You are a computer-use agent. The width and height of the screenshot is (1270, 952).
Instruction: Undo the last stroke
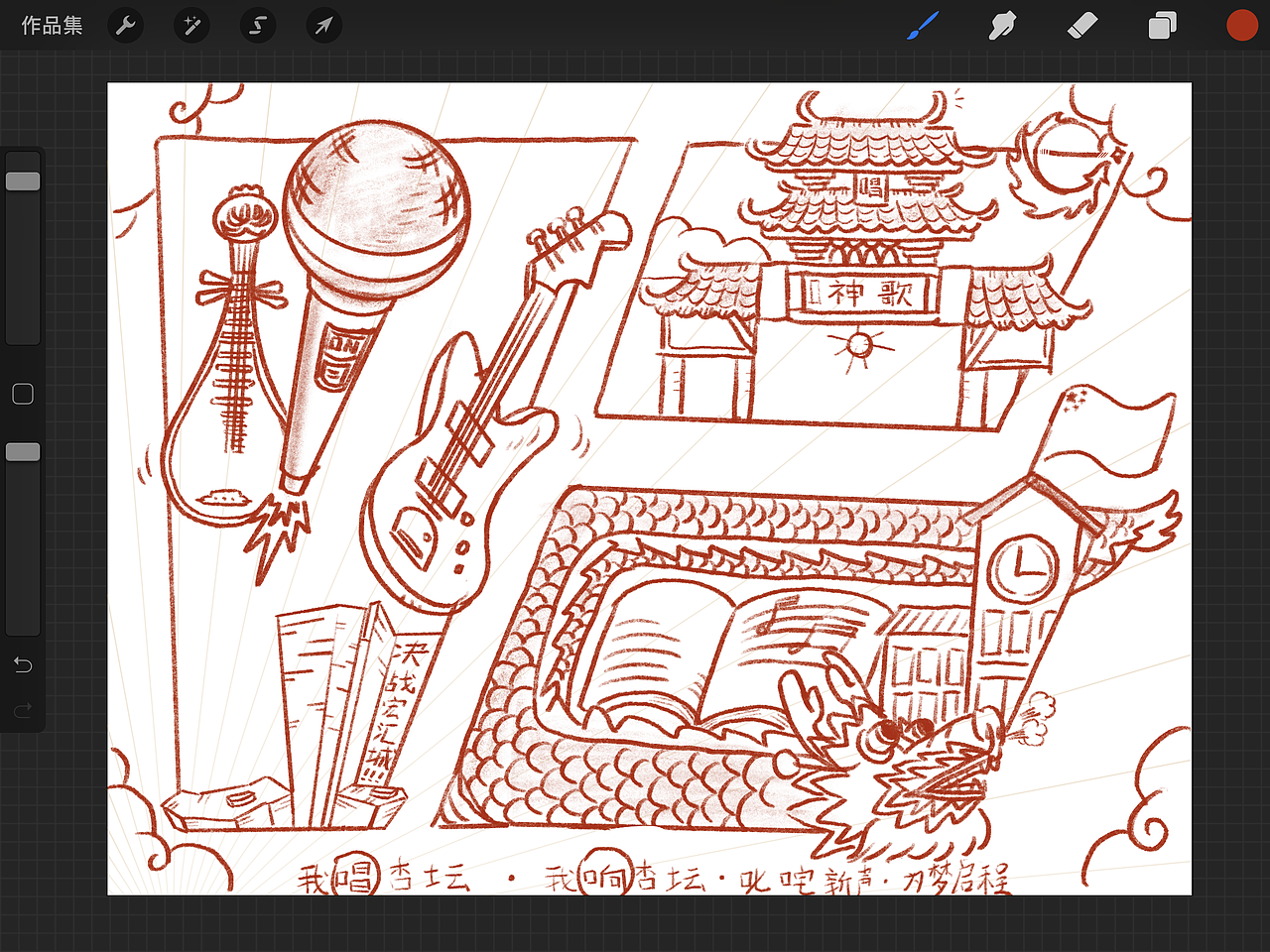point(23,664)
